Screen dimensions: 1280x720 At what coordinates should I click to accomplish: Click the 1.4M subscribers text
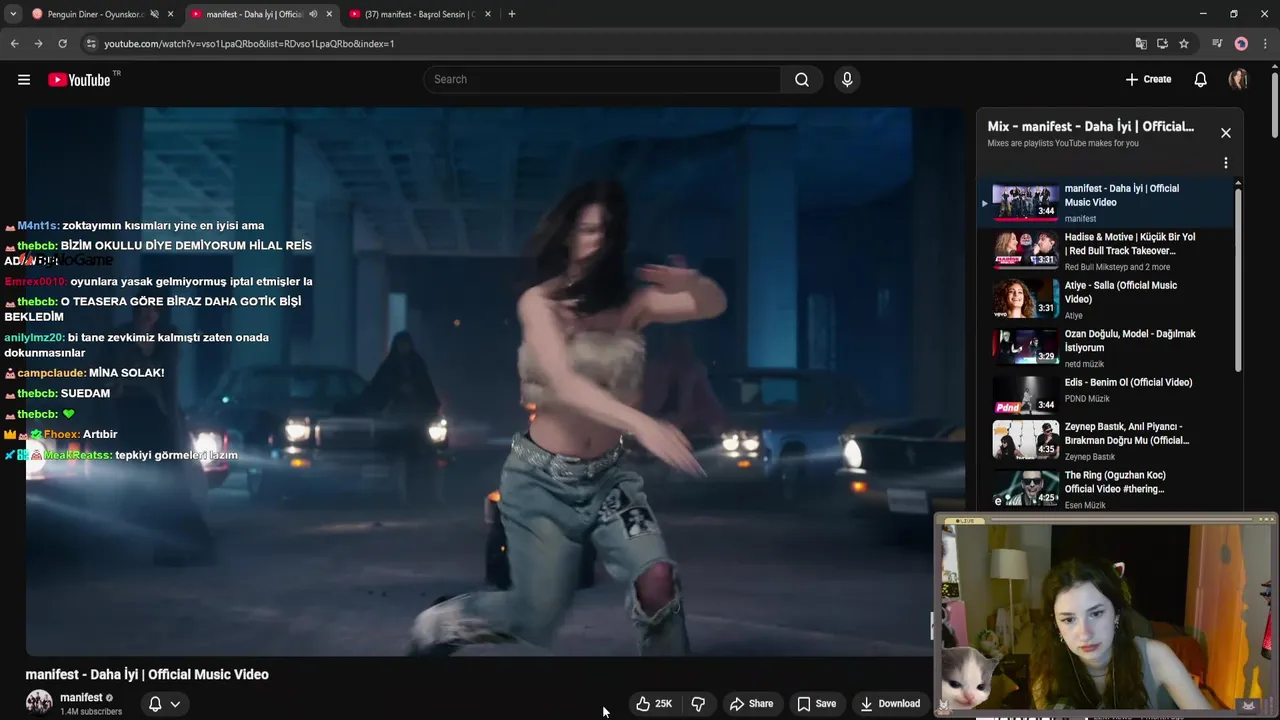pyautogui.click(x=91, y=712)
